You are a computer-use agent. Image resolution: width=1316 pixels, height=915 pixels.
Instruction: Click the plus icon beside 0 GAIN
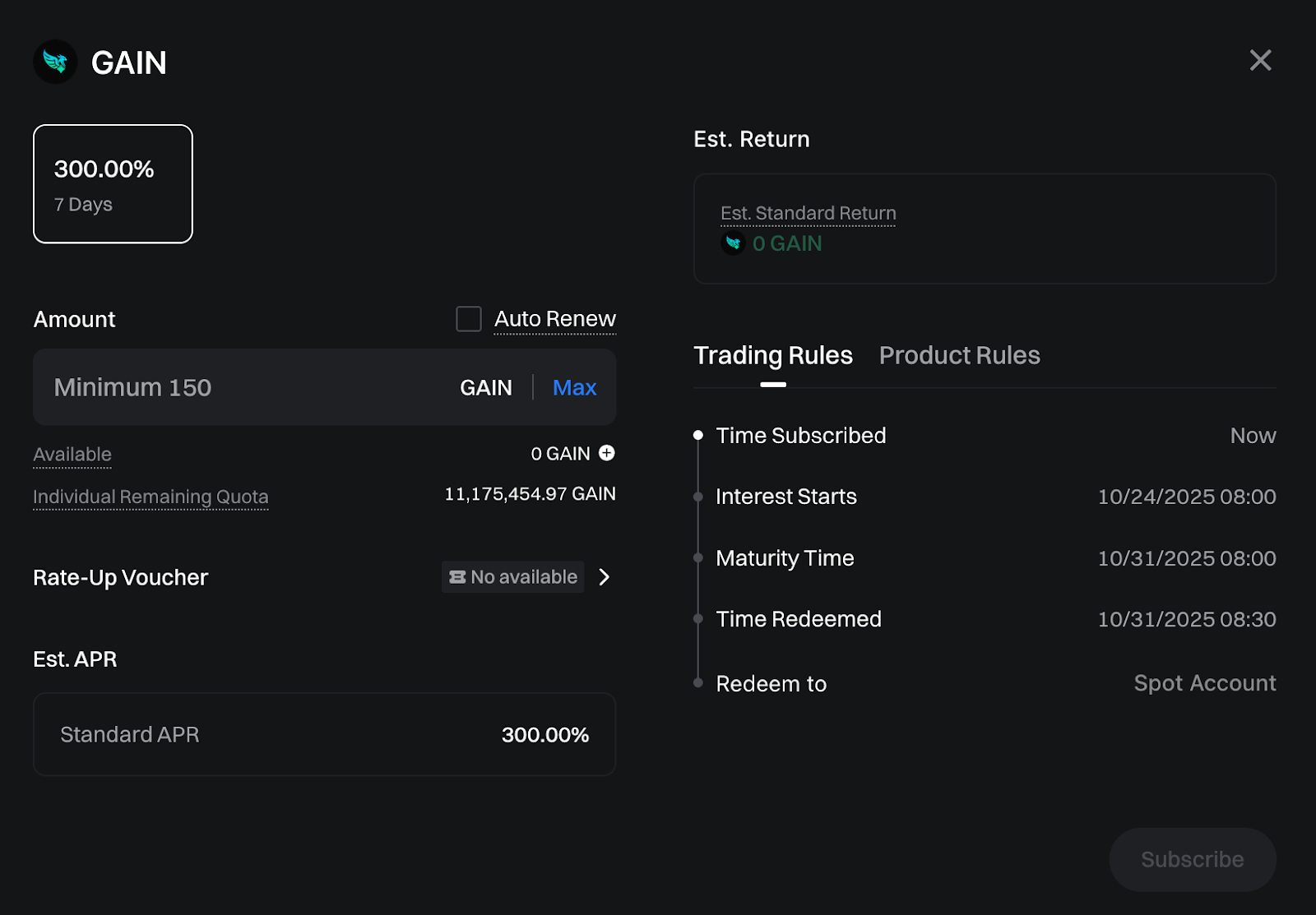[x=607, y=453]
